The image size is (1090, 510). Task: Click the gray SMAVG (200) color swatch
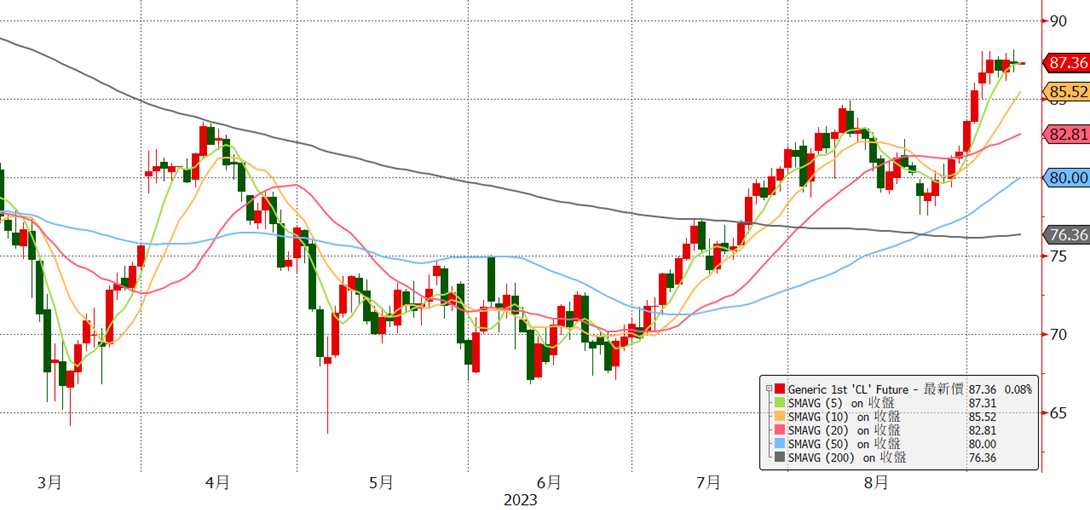[x=779, y=457]
